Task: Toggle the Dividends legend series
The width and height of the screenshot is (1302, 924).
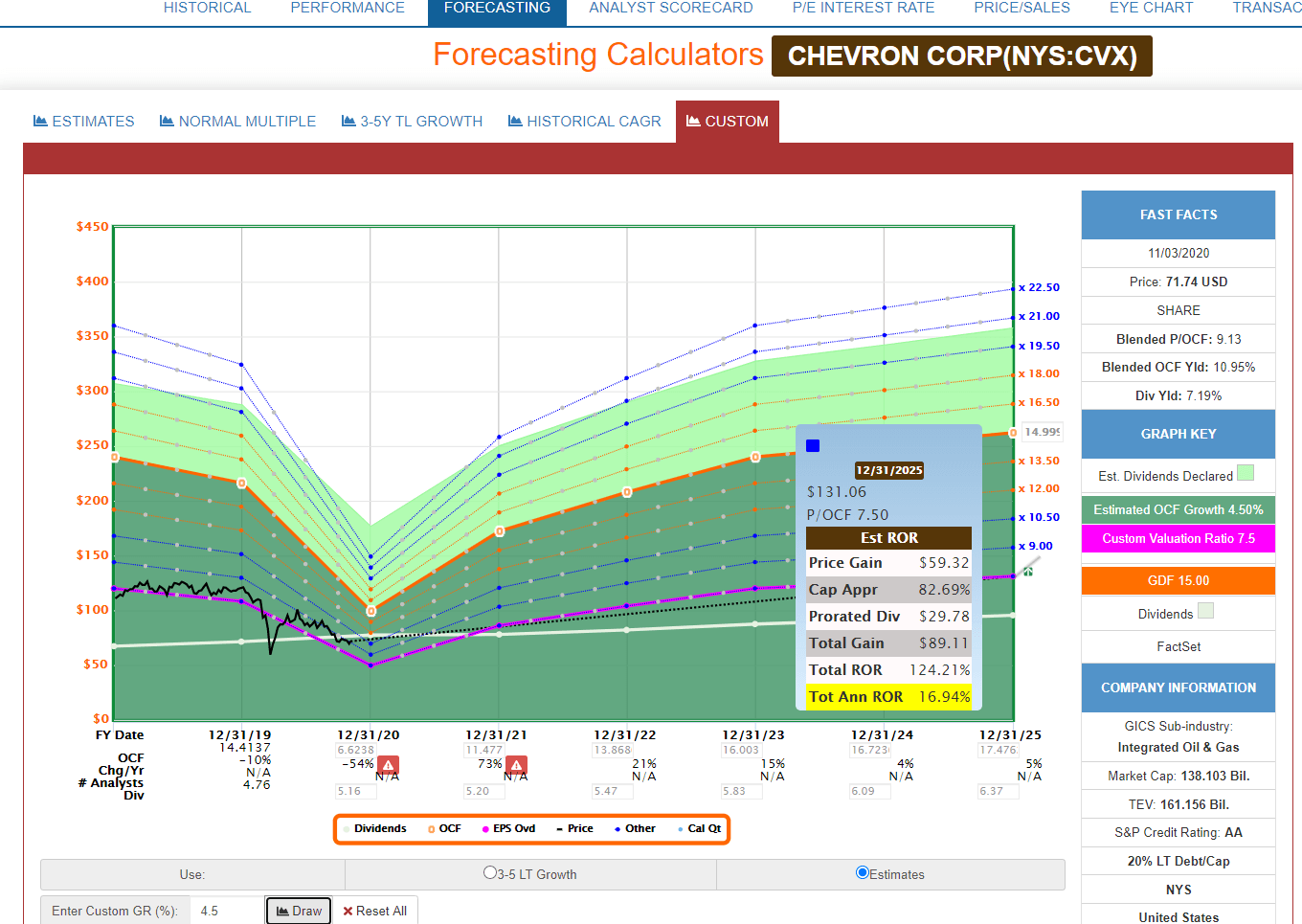Action: pyautogui.click(x=374, y=829)
